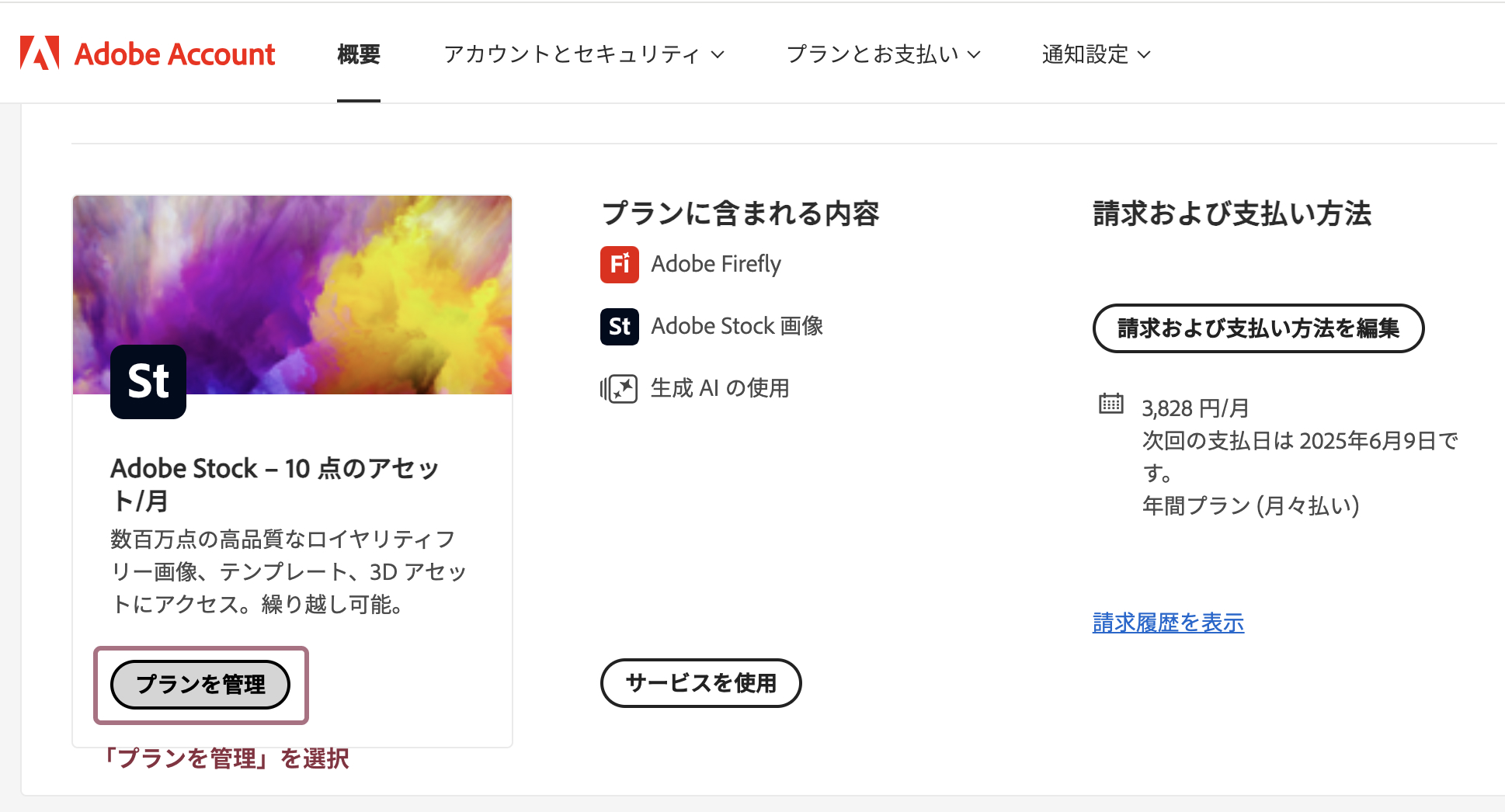Click the Adobe logo icon

point(40,54)
